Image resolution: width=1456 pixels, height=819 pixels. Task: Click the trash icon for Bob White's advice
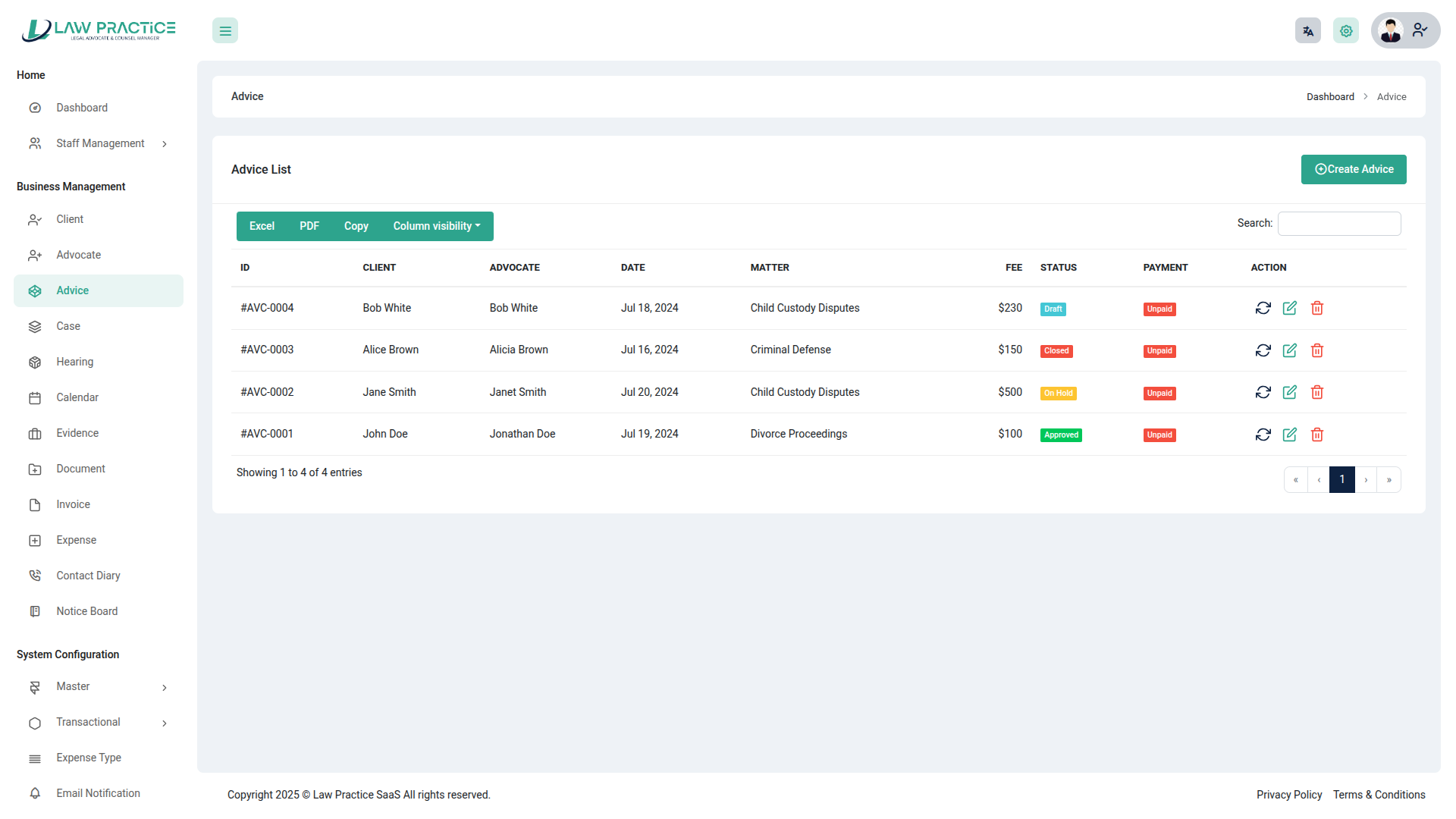point(1317,308)
